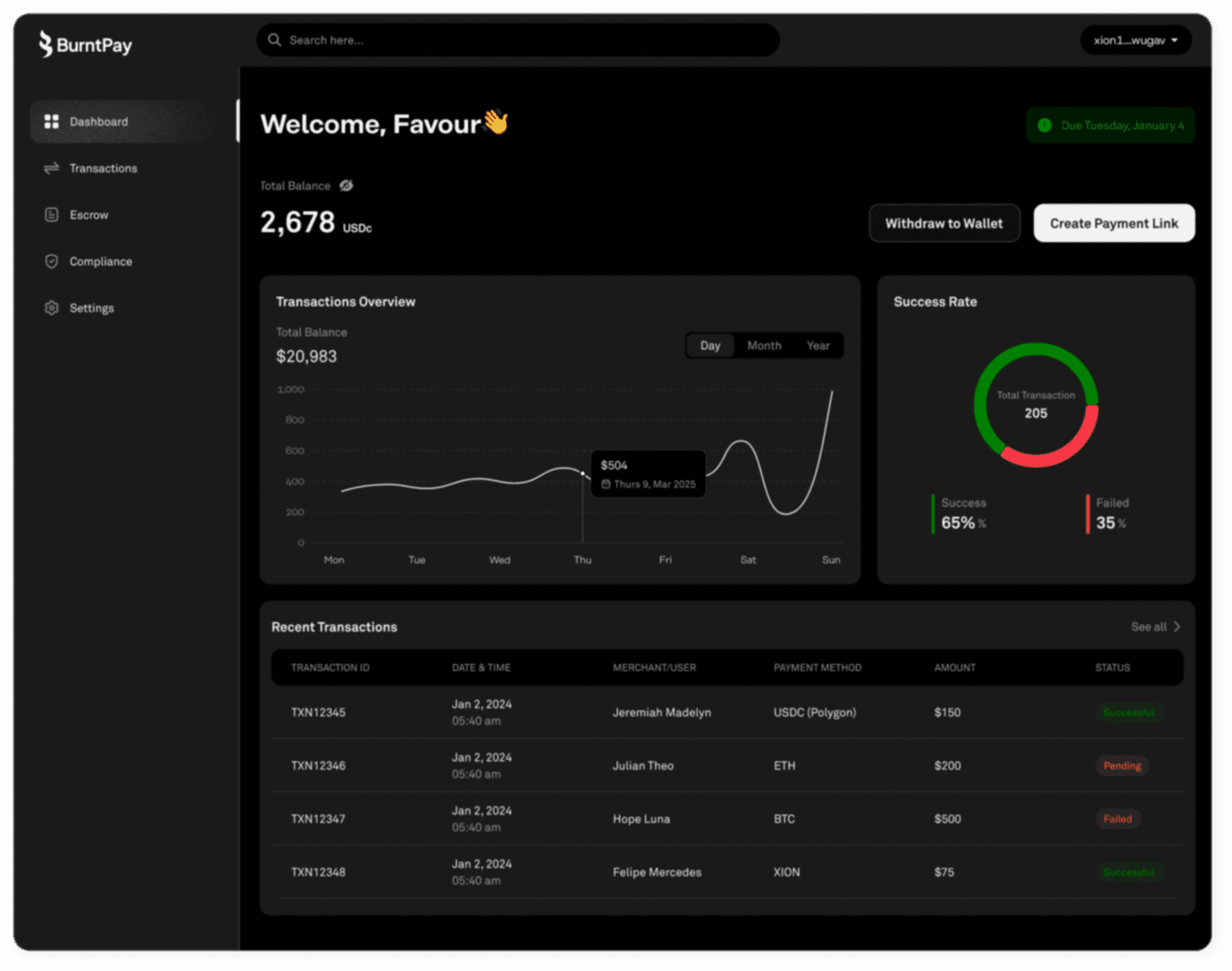Click the Create Payment Link button
Screen dimensions: 1232x971
1114,223
